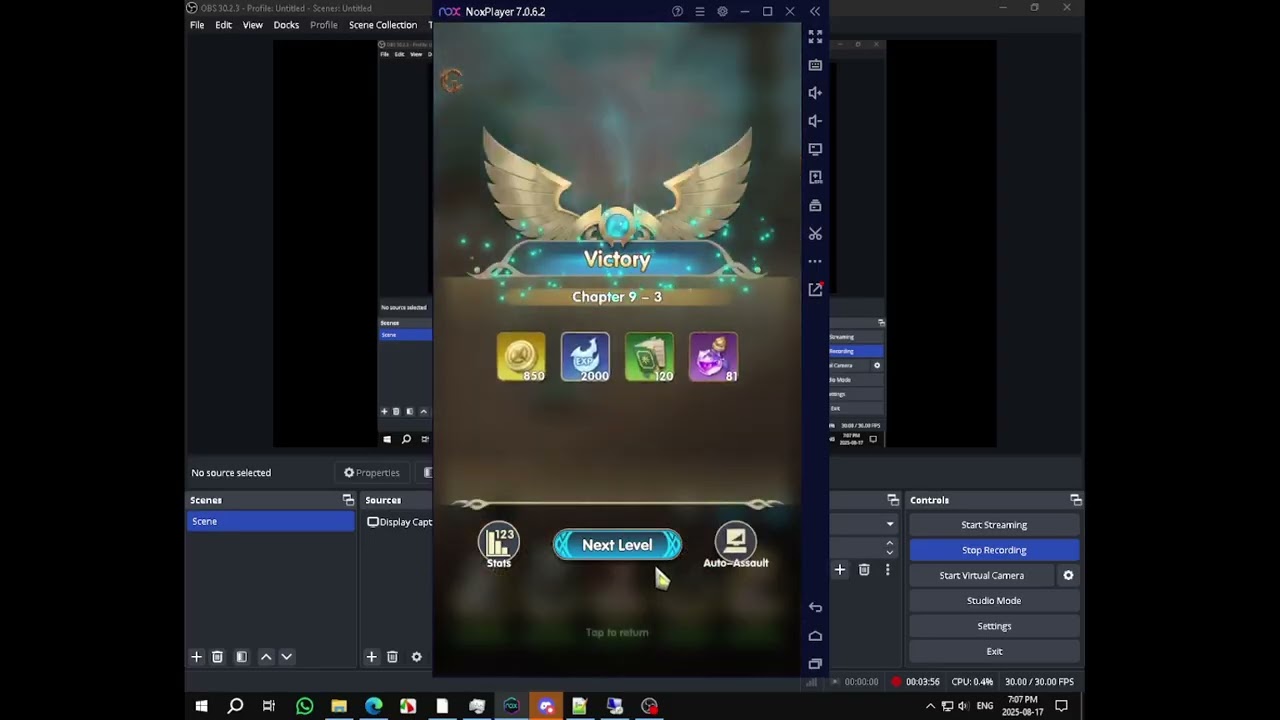Tap the Next Level button
The height and width of the screenshot is (720, 1280).
pos(617,545)
